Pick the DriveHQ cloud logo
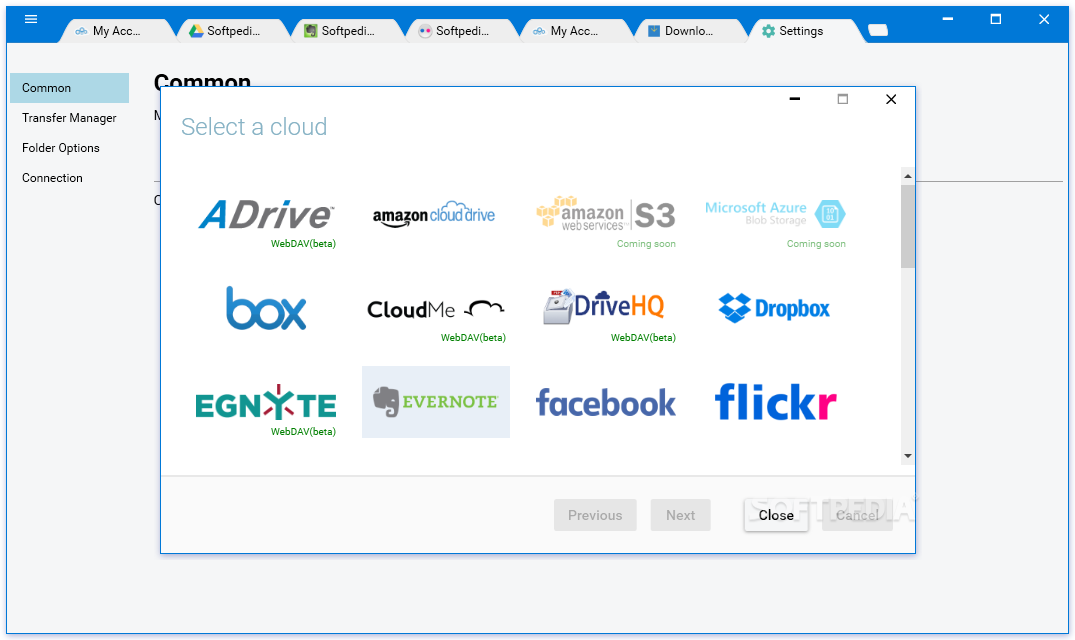Screen dimensions: 1075x640 coord(604,306)
